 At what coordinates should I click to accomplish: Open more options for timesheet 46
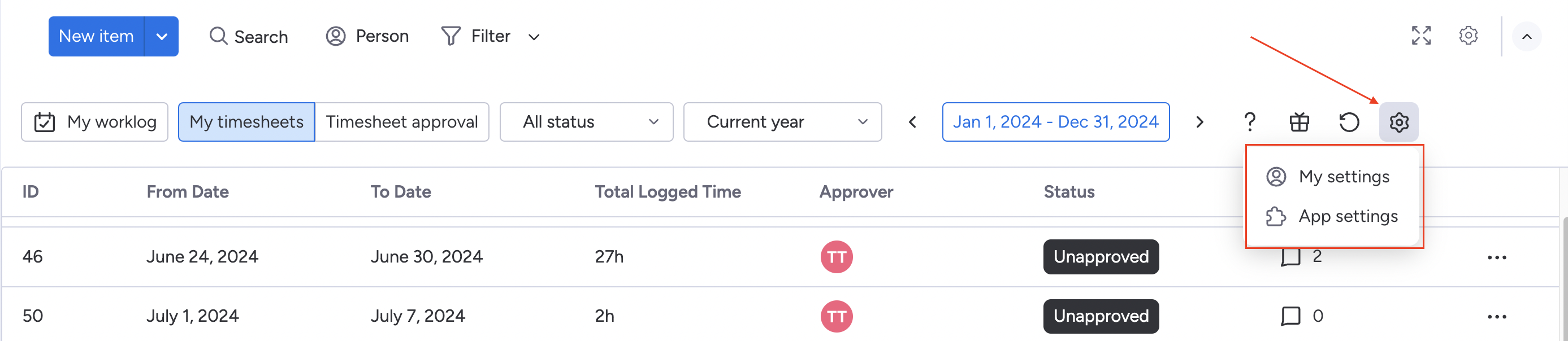point(1497,257)
